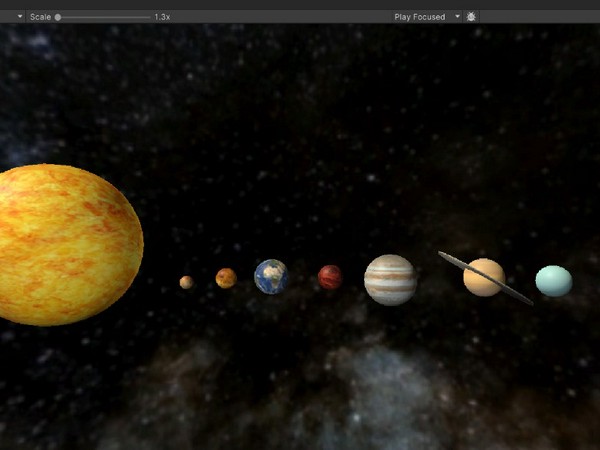
Task: Open the Play Focused dropdown
Action: click(420, 17)
